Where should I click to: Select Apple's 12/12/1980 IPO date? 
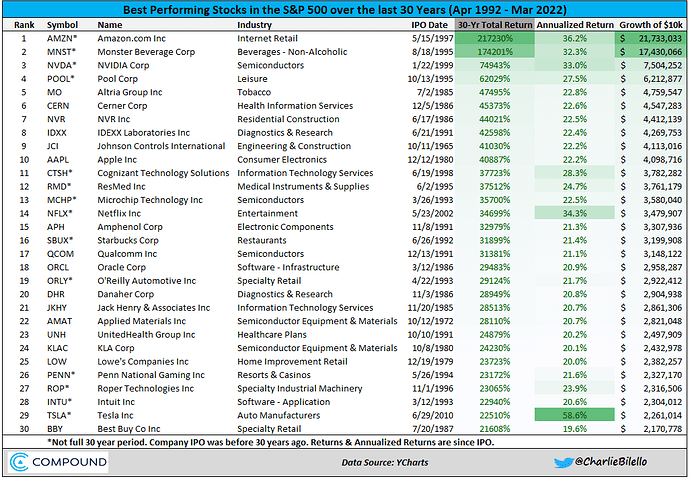(429, 160)
